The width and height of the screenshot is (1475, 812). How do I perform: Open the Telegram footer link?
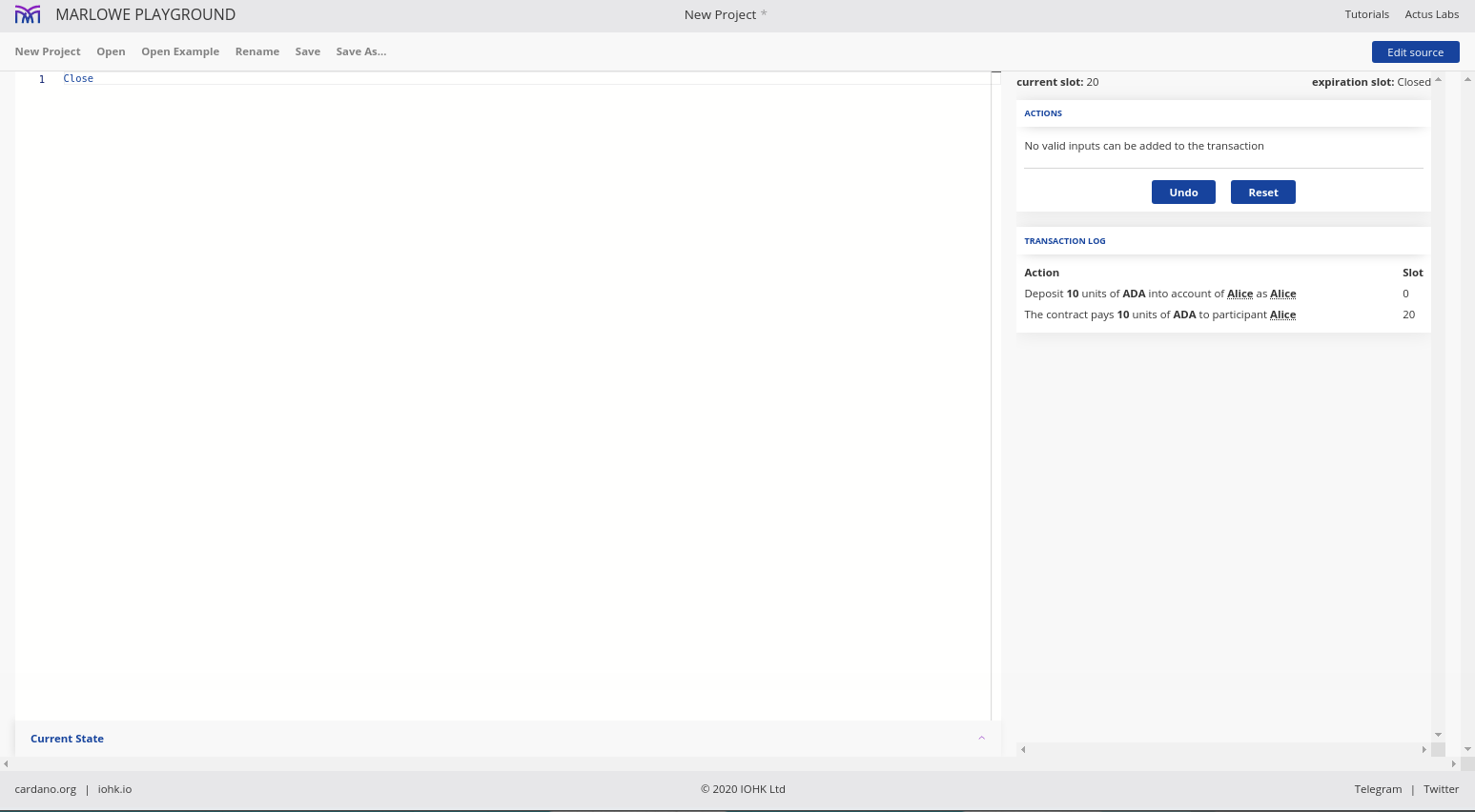point(1378,789)
